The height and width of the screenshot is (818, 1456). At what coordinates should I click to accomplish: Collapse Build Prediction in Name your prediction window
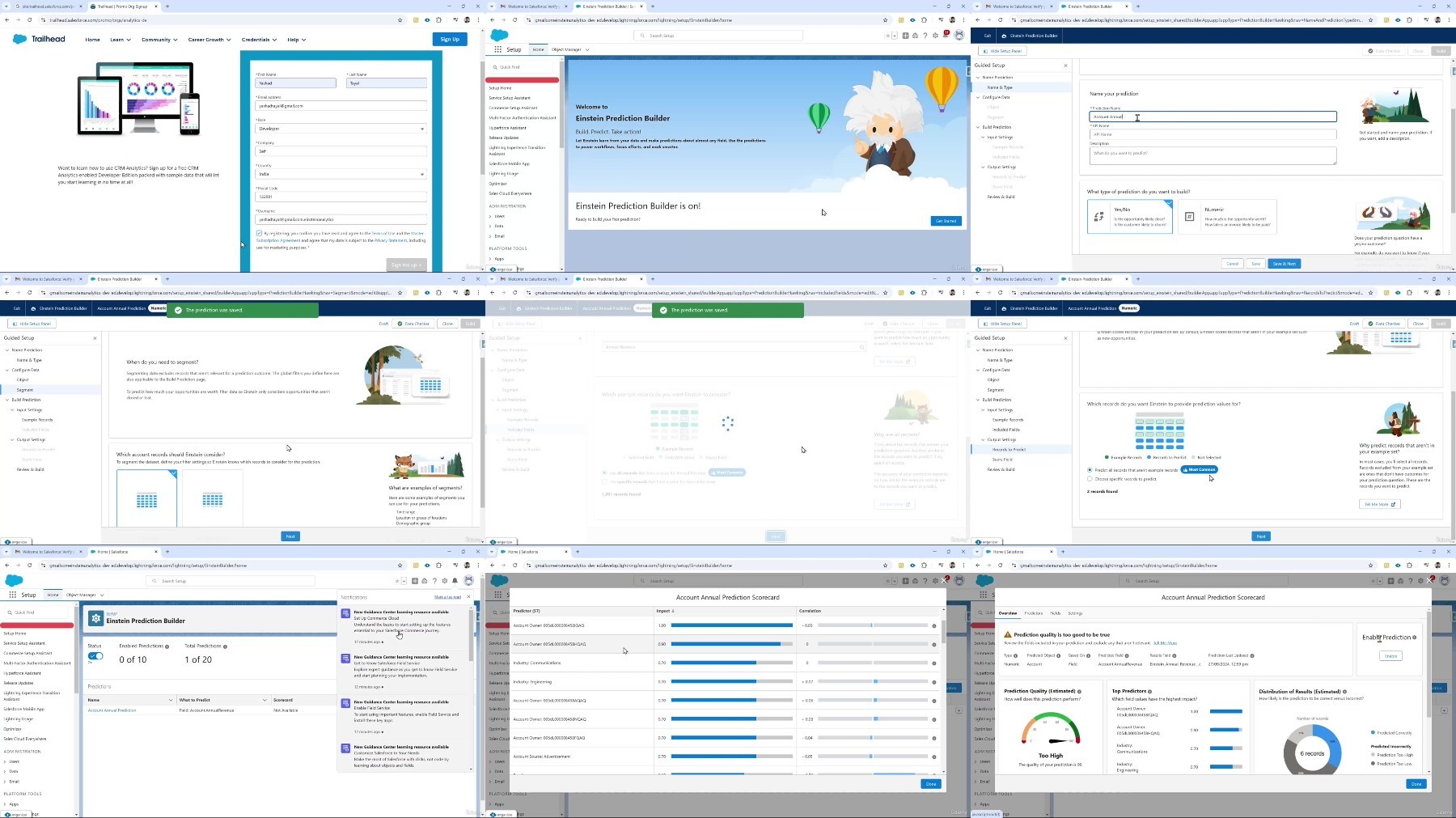978,127
